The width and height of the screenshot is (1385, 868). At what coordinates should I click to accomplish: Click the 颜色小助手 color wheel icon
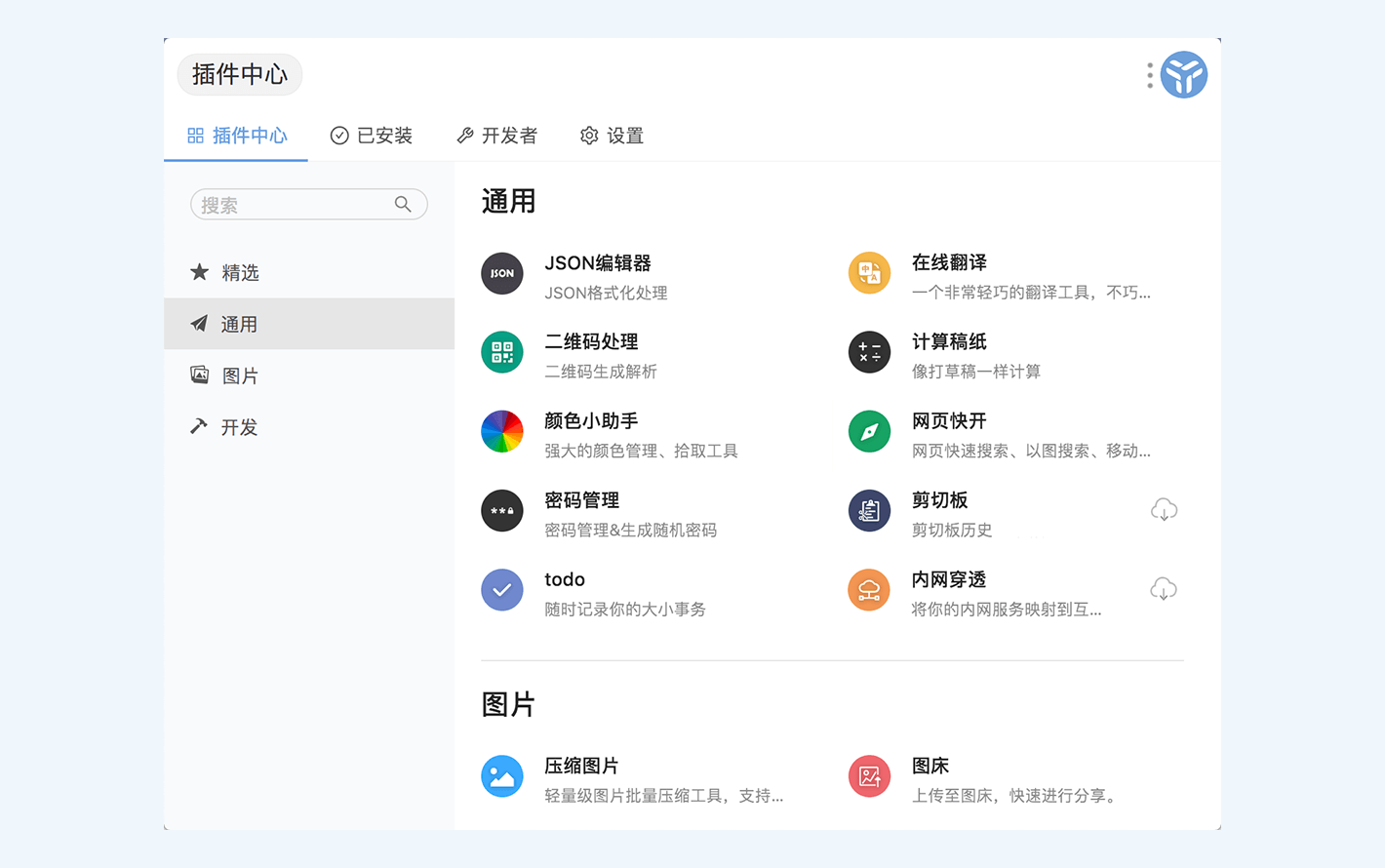pyautogui.click(x=502, y=432)
